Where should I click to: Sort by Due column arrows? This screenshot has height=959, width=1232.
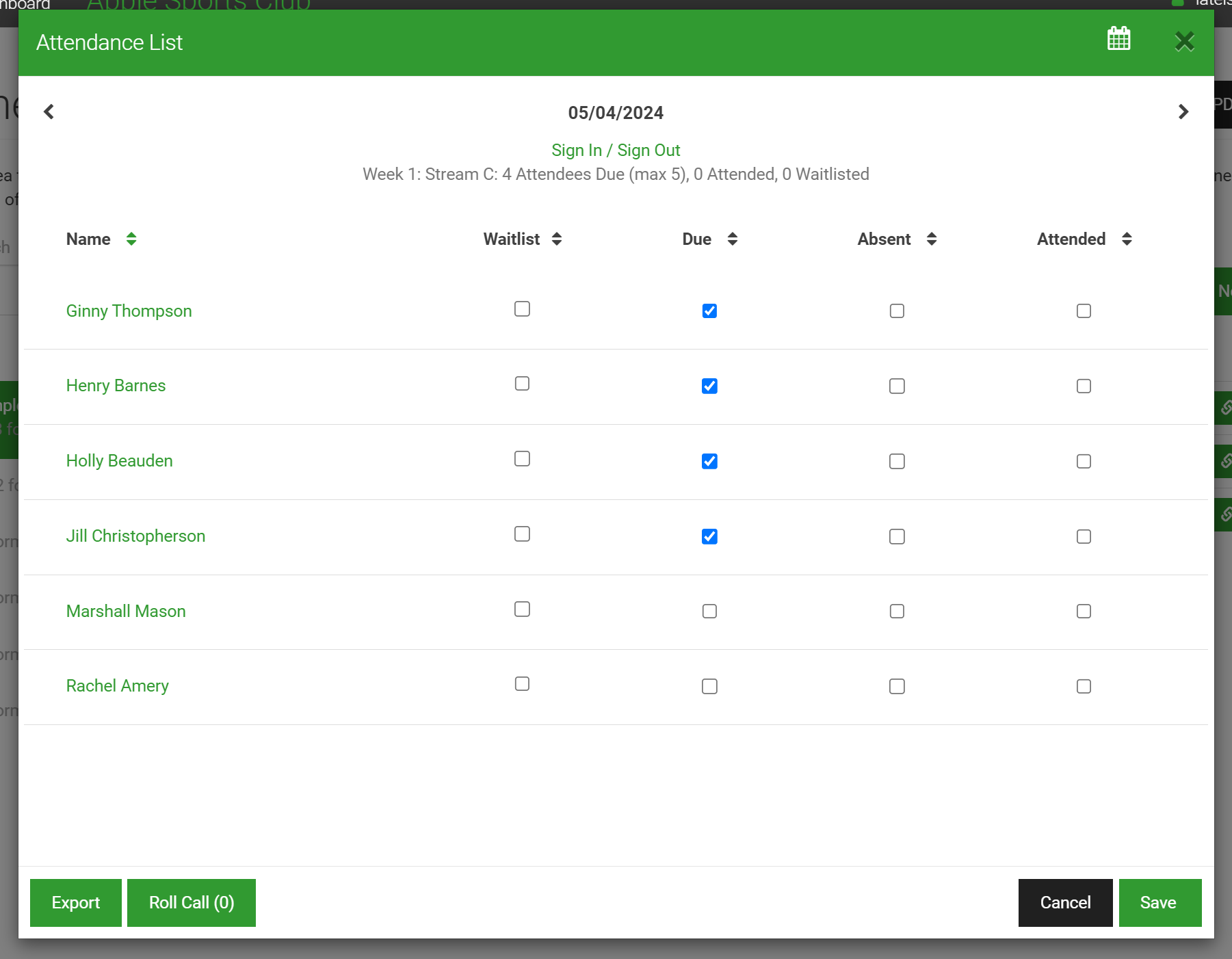tap(733, 239)
